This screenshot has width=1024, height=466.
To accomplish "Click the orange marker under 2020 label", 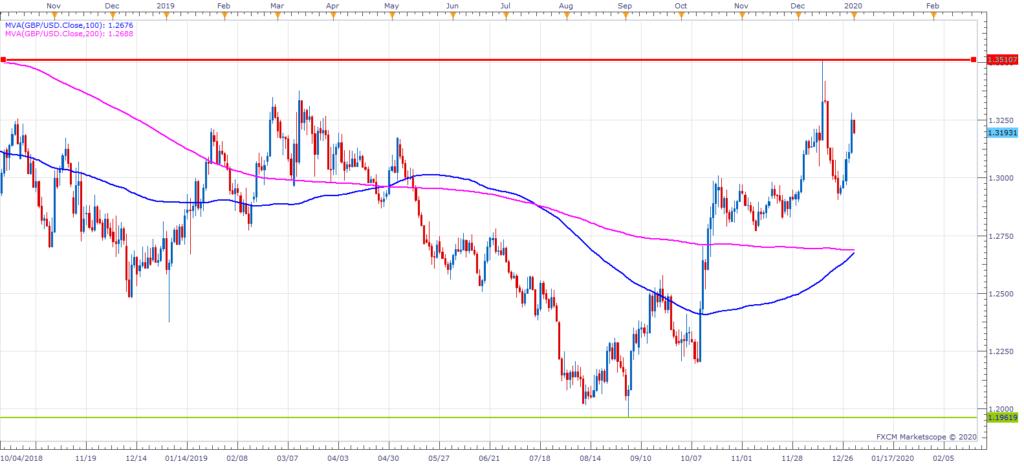I will tap(854, 16).
